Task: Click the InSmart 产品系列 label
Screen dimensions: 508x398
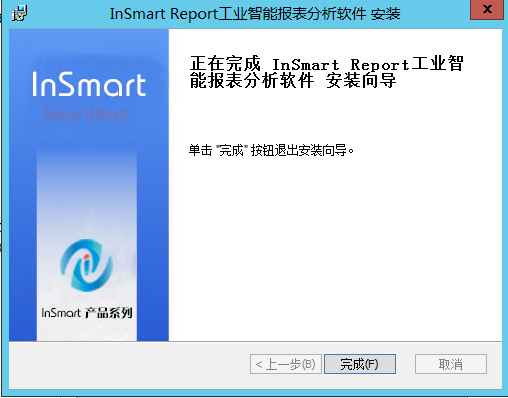Action: (x=87, y=313)
